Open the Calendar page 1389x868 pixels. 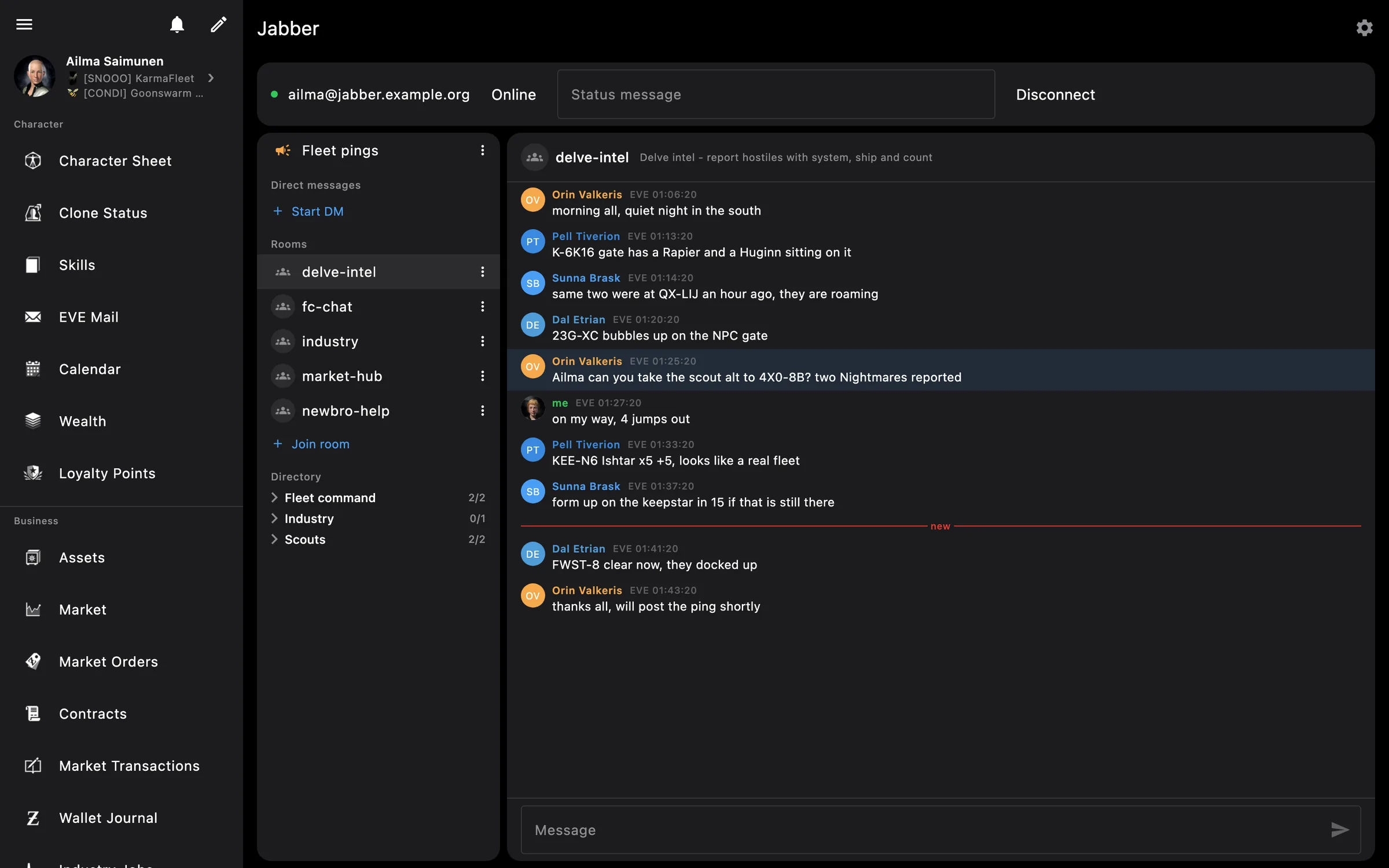coord(122,369)
